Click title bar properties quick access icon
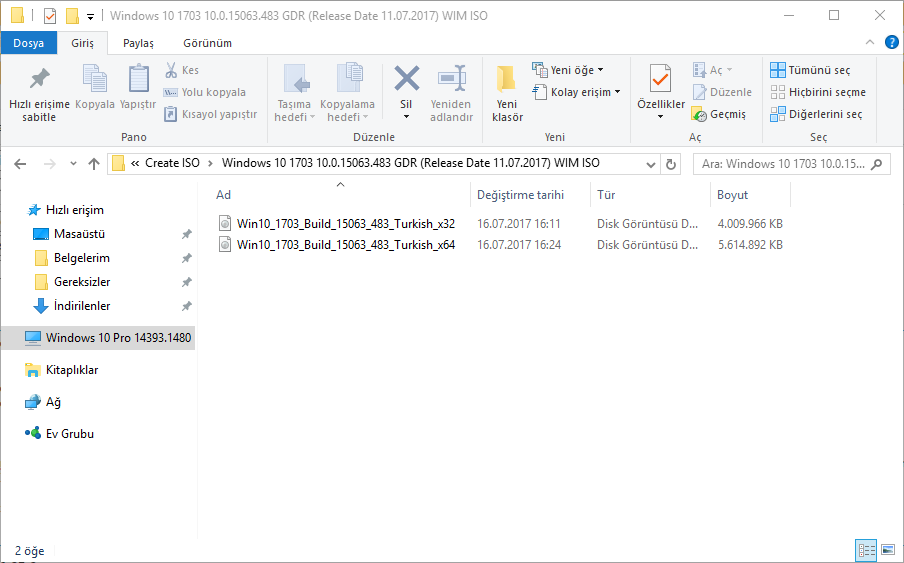This screenshot has height=563, width=904. coord(50,16)
